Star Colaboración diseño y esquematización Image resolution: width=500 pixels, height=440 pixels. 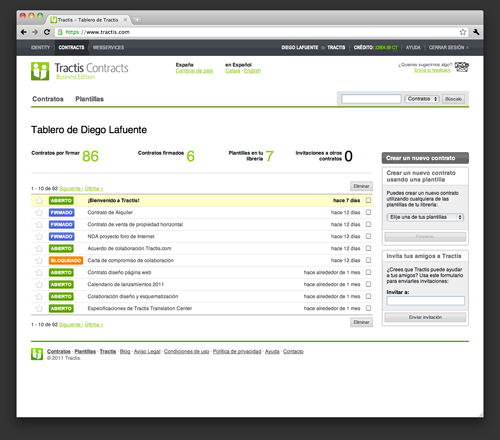39,296
